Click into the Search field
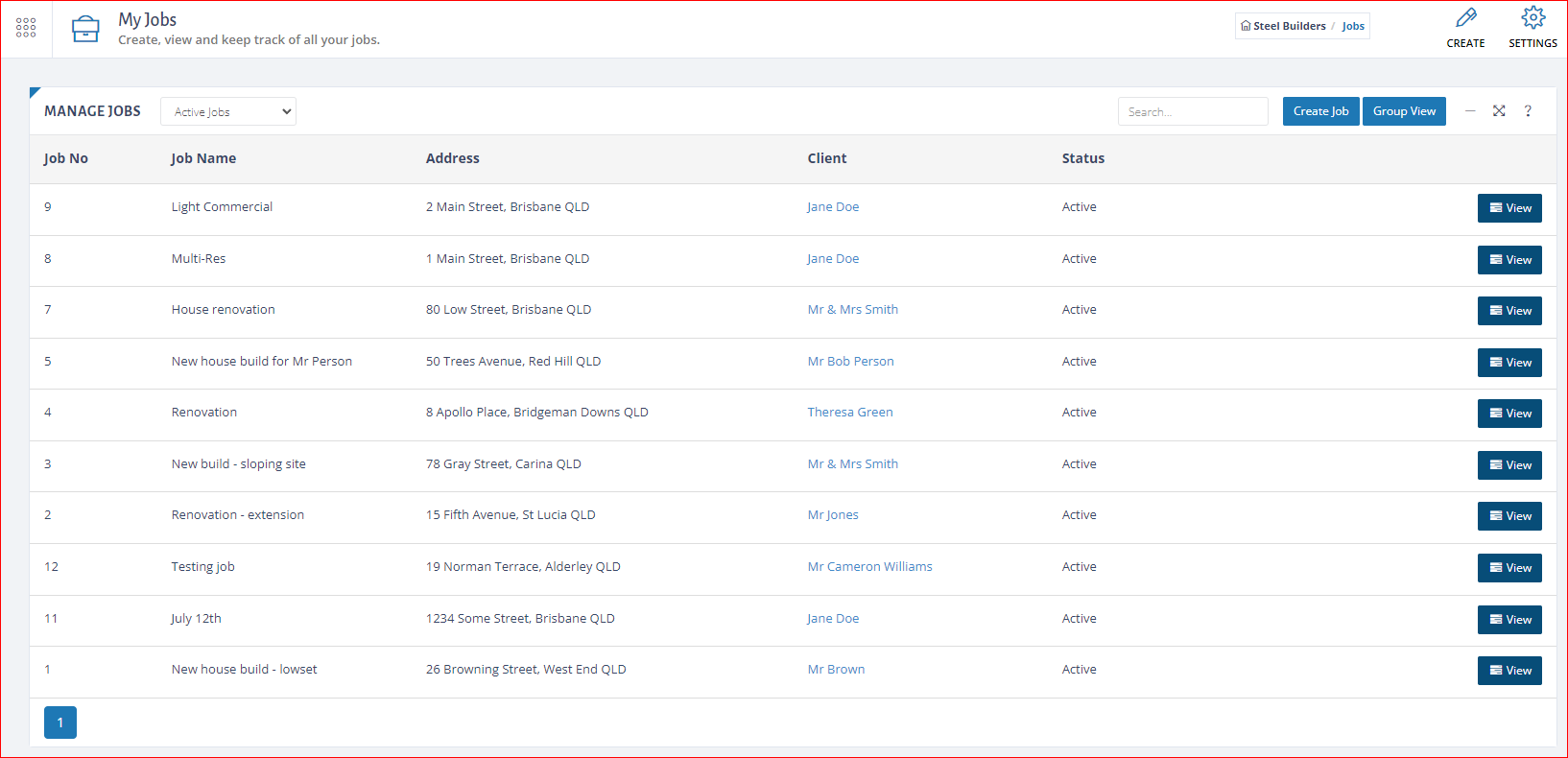 tap(1193, 111)
